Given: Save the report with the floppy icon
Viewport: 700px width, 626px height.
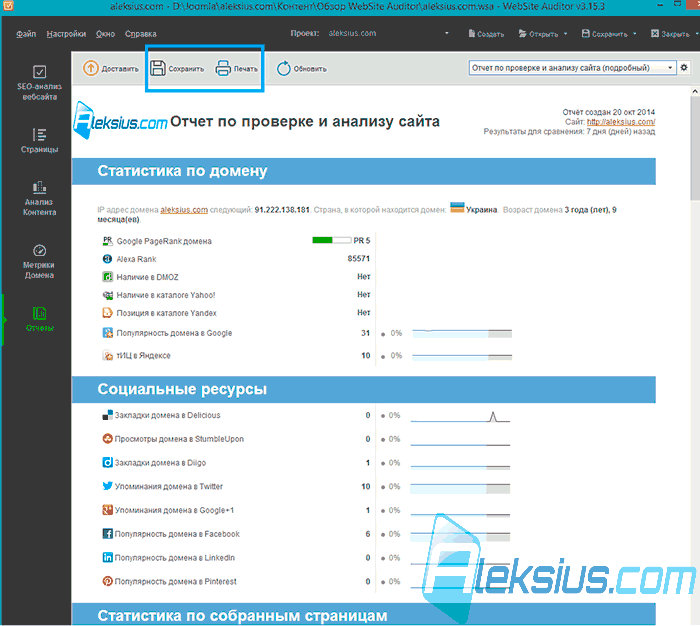Looking at the screenshot, I should click(158, 68).
